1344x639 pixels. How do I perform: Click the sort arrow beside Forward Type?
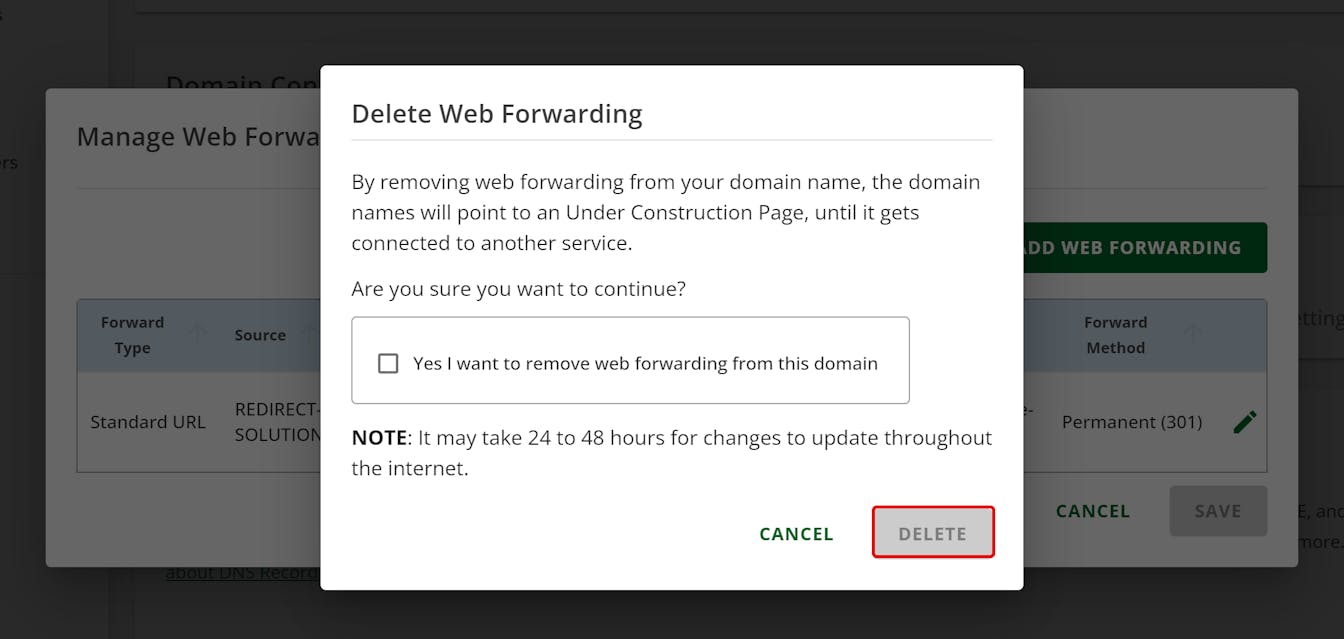pyautogui.click(x=197, y=334)
